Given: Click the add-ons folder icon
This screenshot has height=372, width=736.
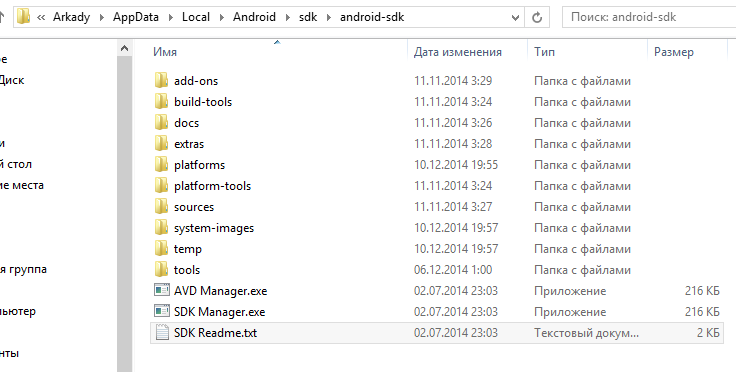Looking at the screenshot, I should tap(161, 80).
